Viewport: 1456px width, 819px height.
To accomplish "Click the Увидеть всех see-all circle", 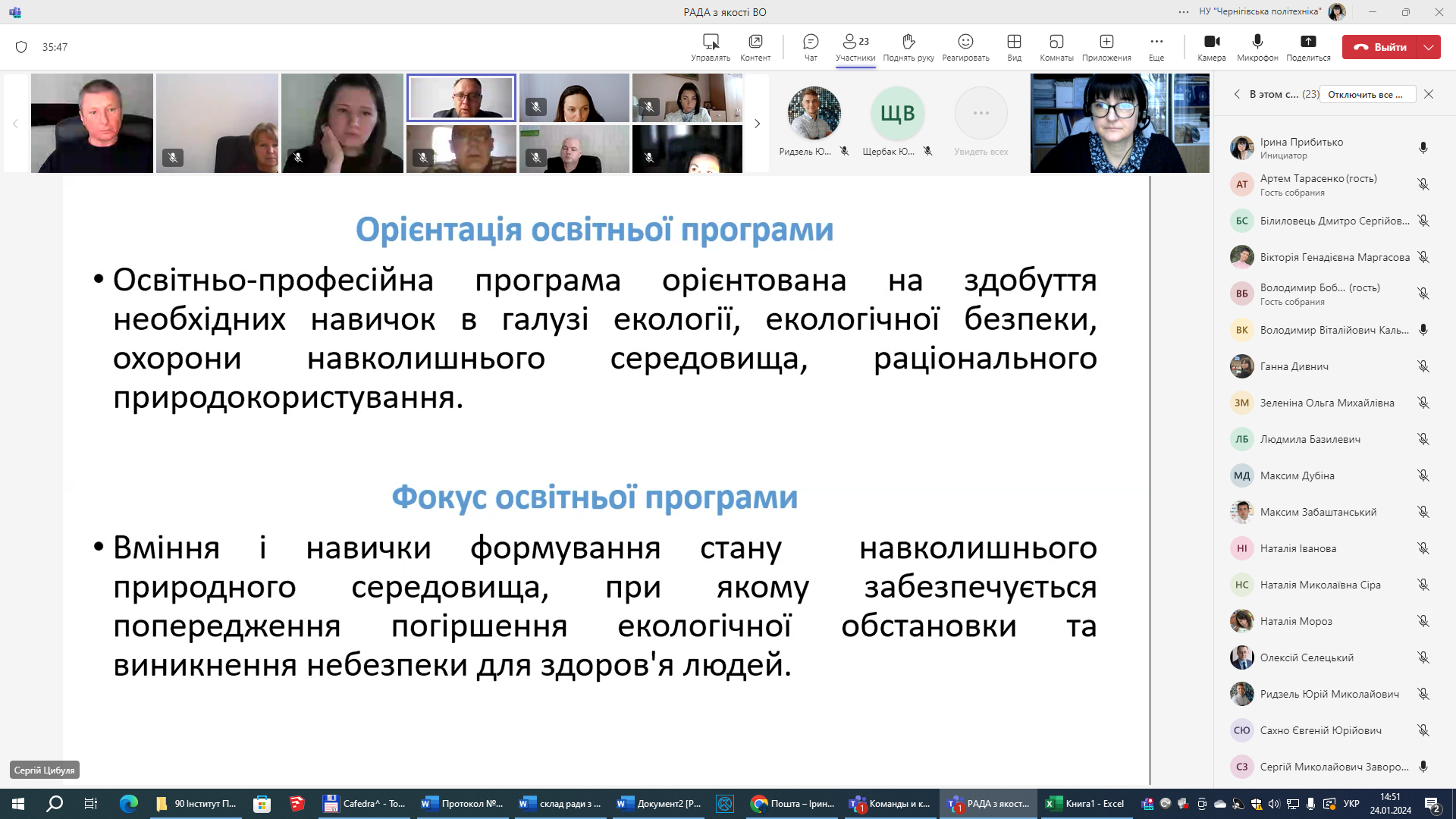I will 981,114.
